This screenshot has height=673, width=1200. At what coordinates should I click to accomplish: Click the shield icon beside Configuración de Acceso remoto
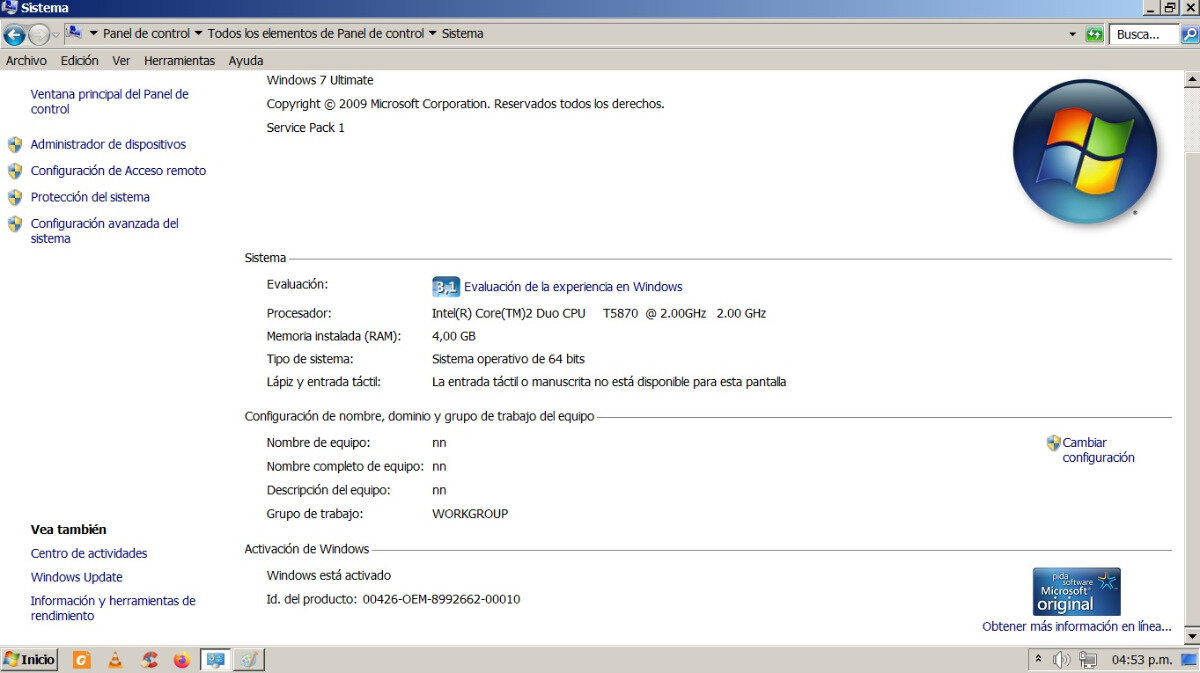[x=15, y=171]
